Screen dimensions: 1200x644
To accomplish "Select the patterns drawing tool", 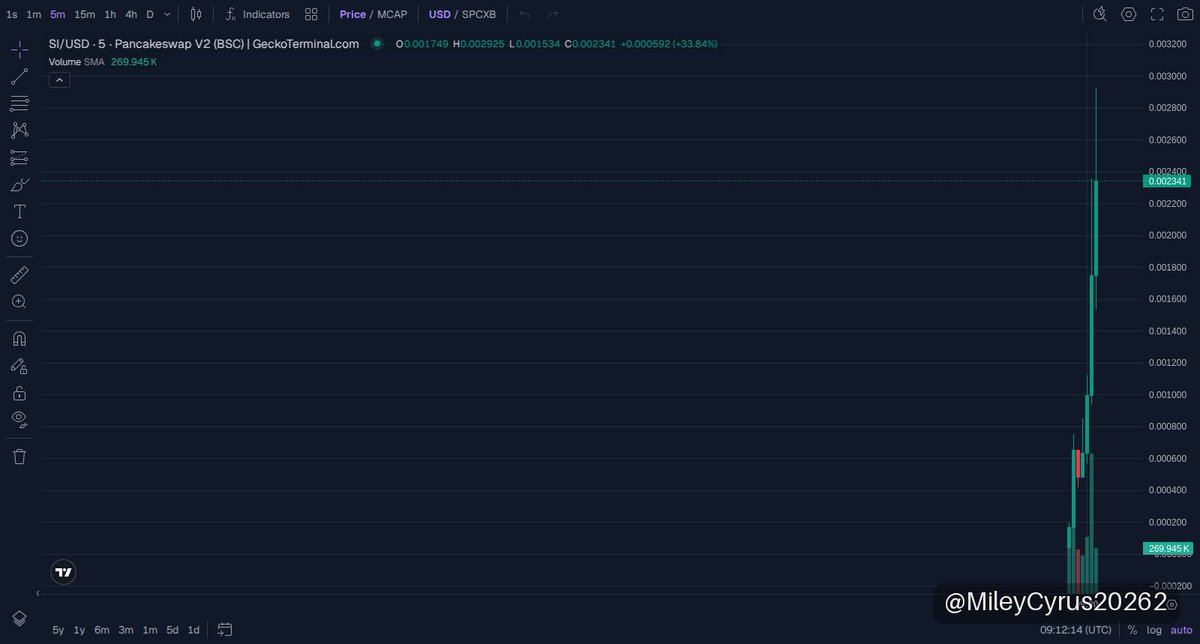I will (19, 131).
